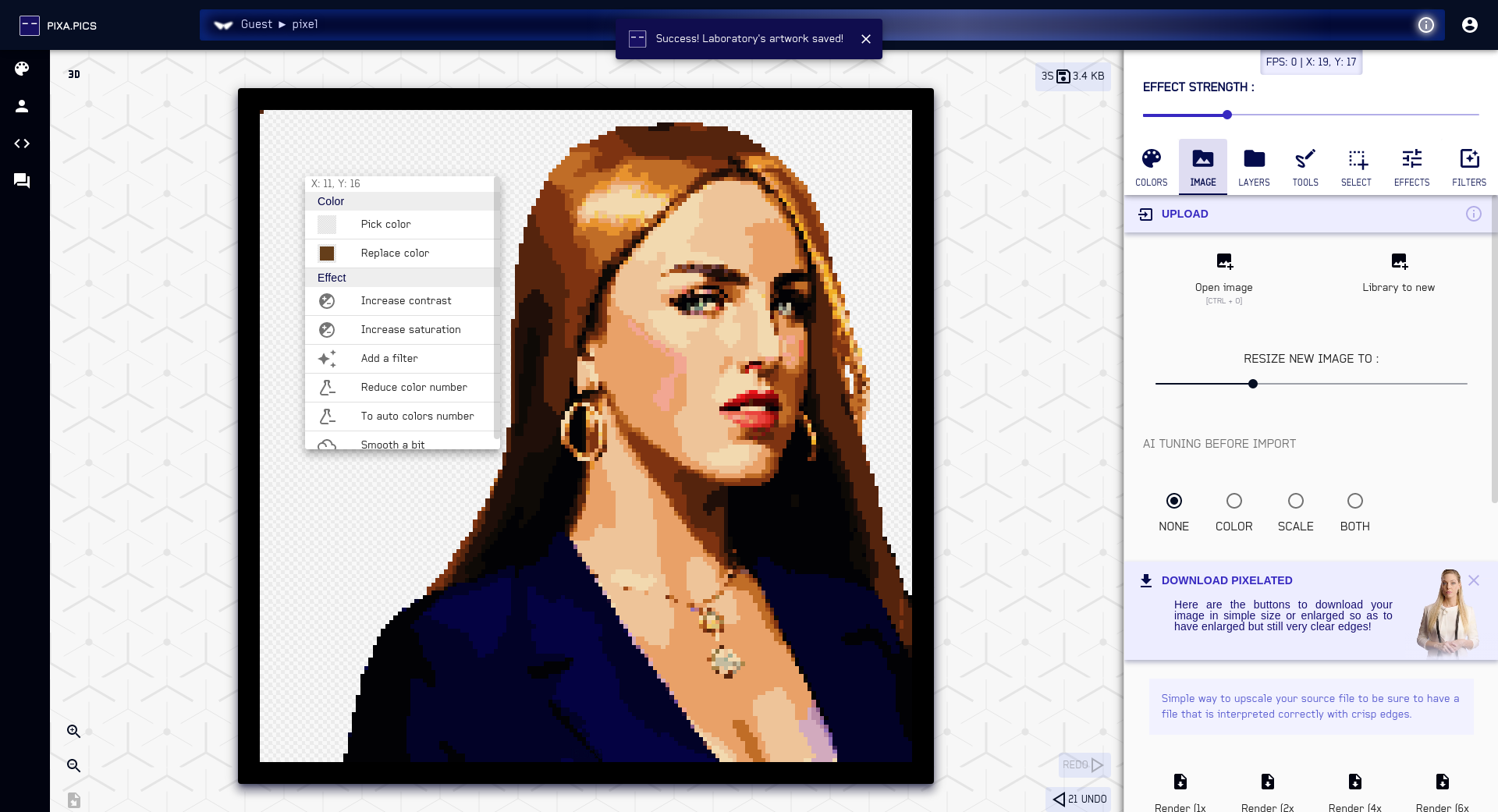Click the Open image upload icon
The height and width of the screenshot is (812, 1498).
point(1223,261)
